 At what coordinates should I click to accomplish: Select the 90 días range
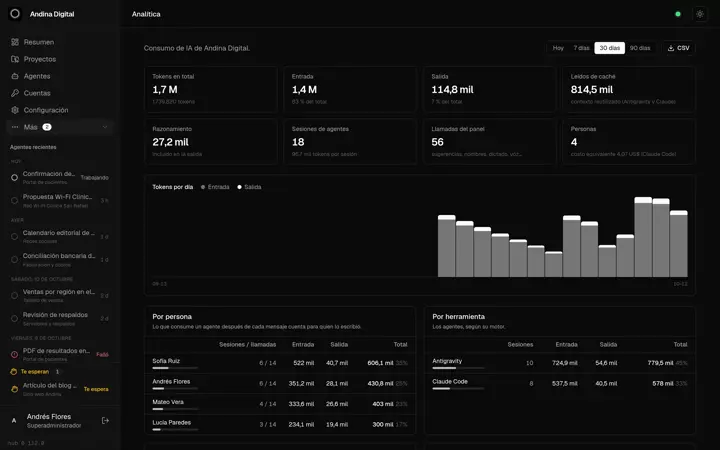[x=640, y=48]
